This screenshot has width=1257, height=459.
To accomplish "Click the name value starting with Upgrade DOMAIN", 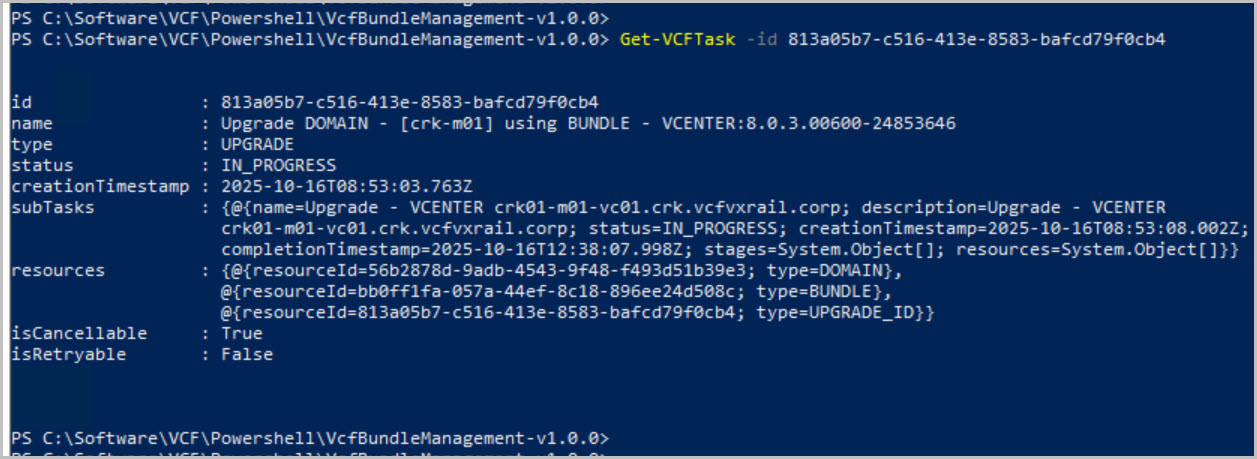I will (x=588, y=124).
